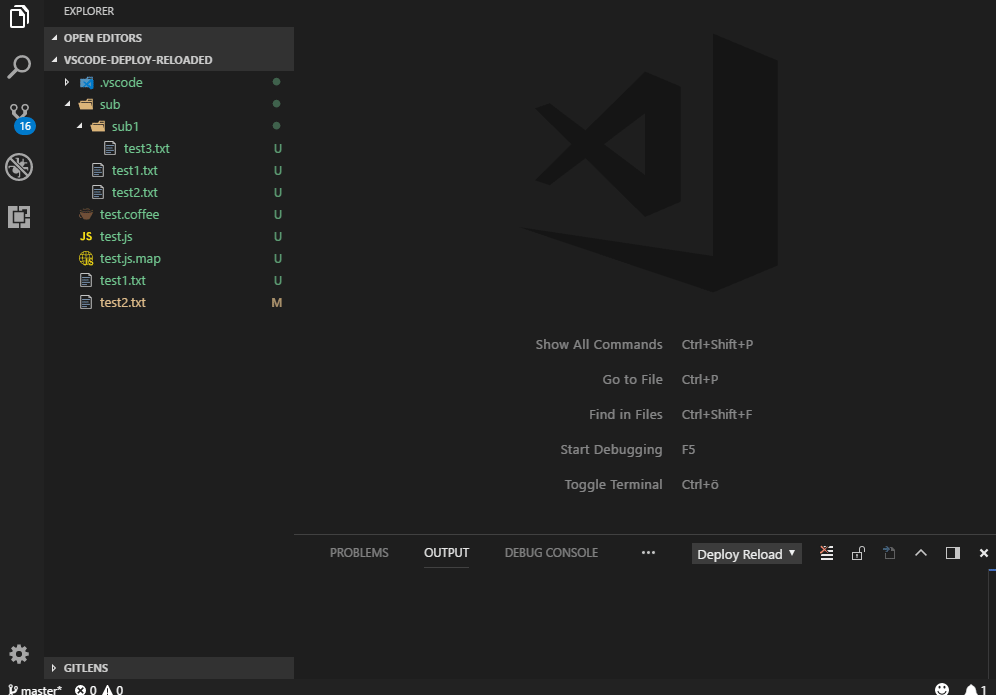Switch to the PROBLEMS tab

pyautogui.click(x=359, y=553)
